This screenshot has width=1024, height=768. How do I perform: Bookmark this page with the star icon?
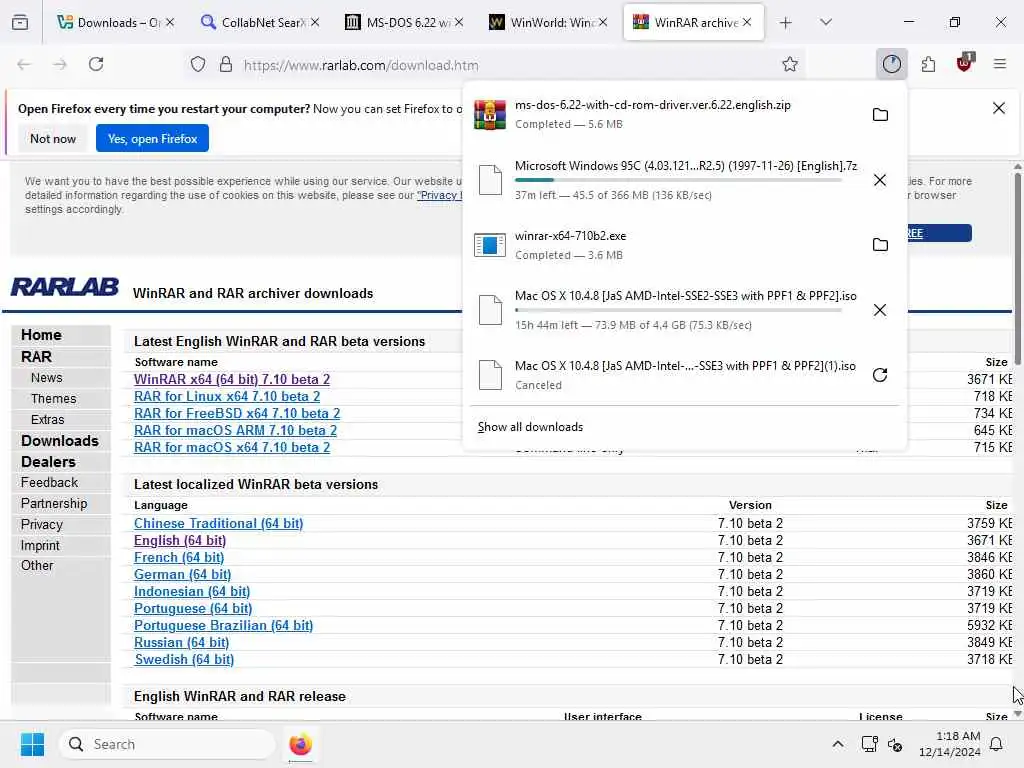pyautogui.click(x=790, y=64)
